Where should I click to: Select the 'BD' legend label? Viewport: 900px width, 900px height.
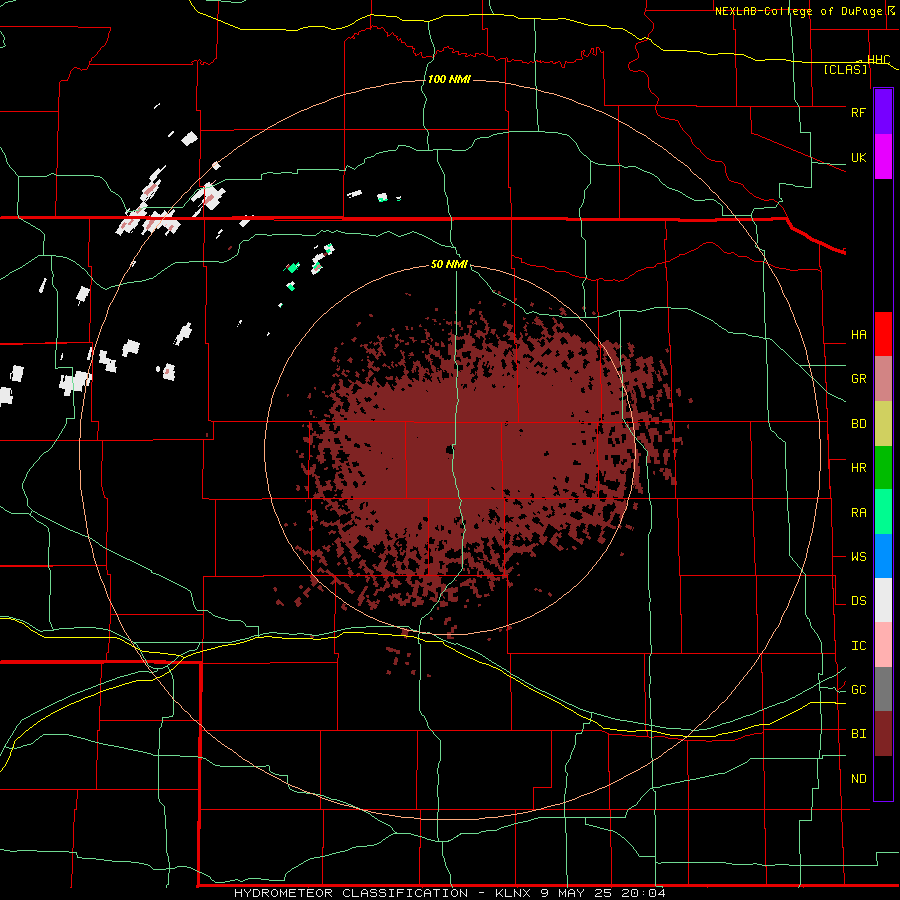coord(858,424)
